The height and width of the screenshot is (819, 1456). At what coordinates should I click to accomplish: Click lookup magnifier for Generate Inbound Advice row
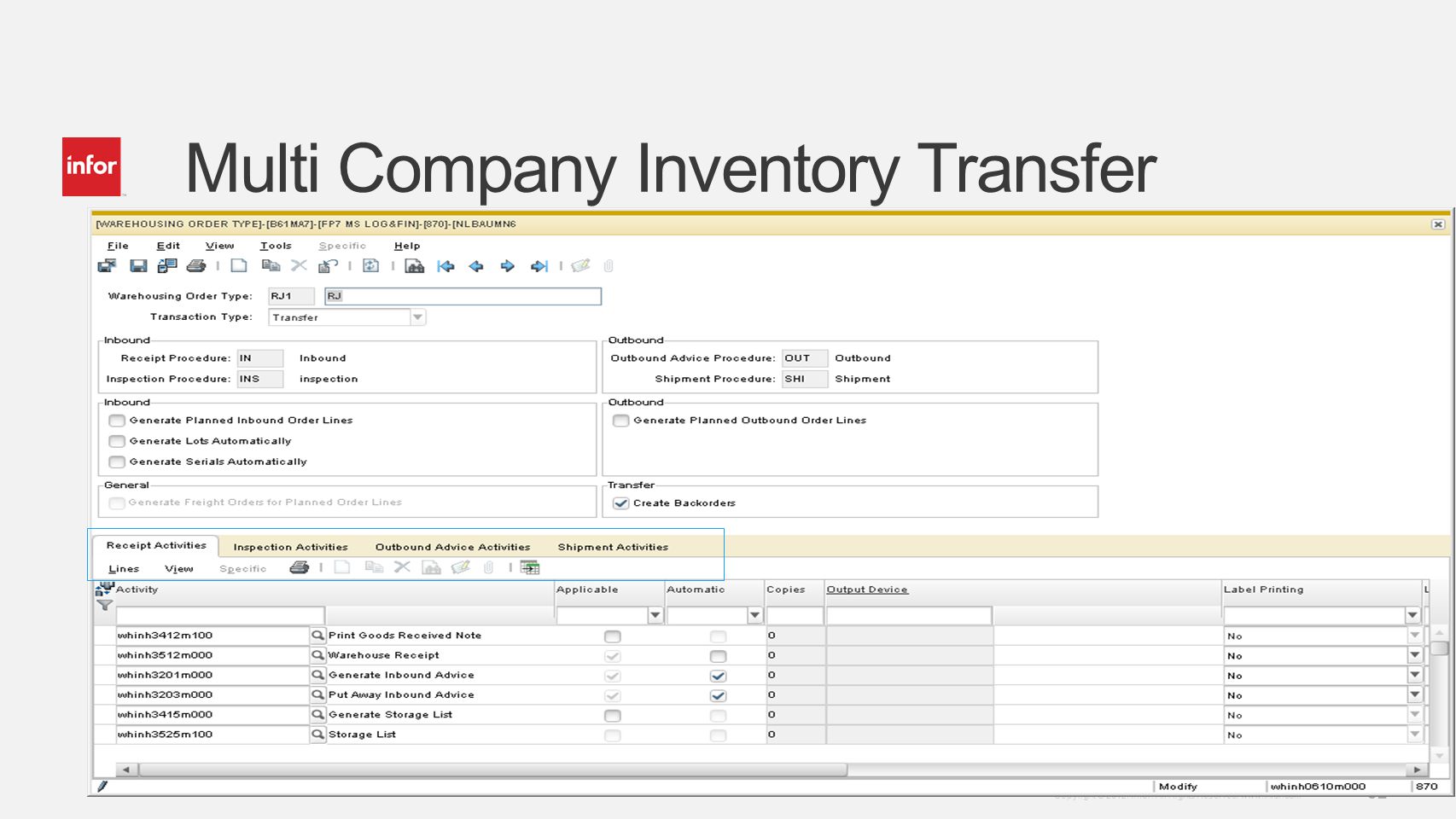pos(317,675)
